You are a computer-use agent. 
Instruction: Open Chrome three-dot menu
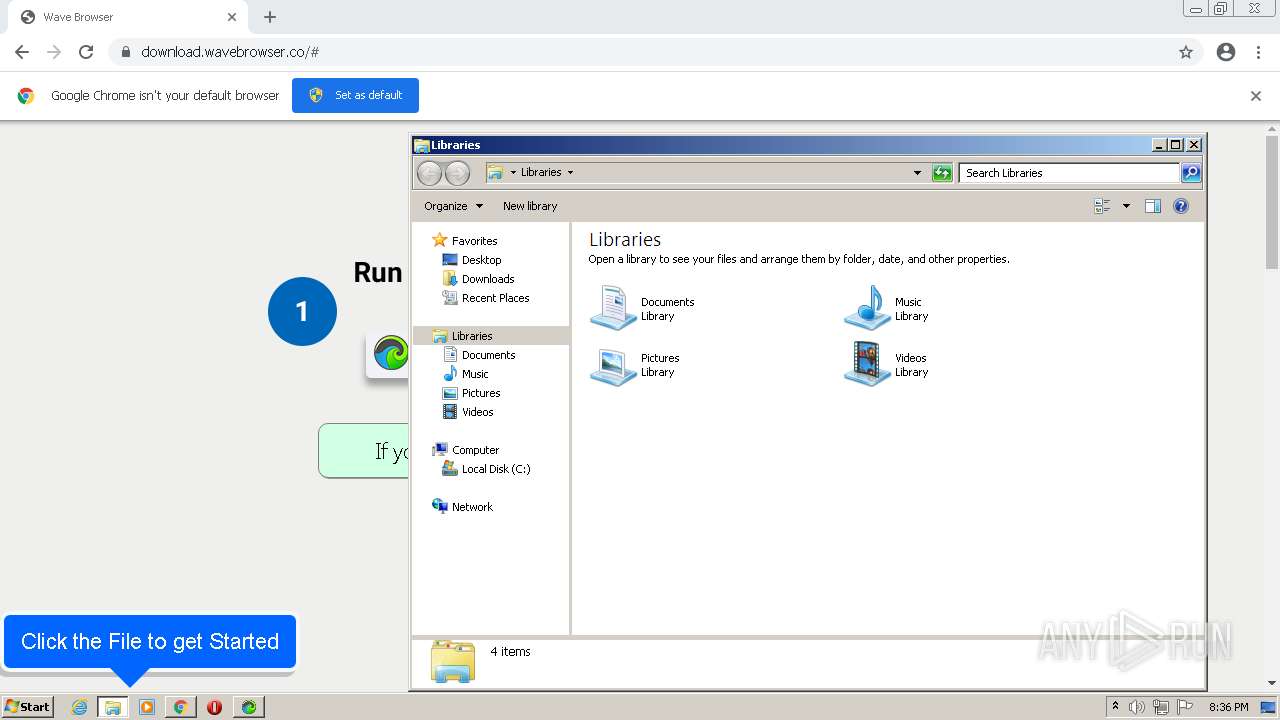tap(1258, 52)
